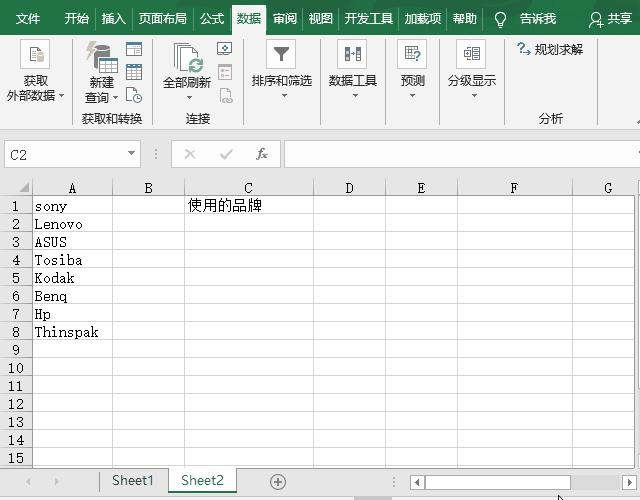The width and height of the screenshot is (640, 500).
Task: Expand Outline (分级显示) dropdown arrow
Action: pos(474,96)
